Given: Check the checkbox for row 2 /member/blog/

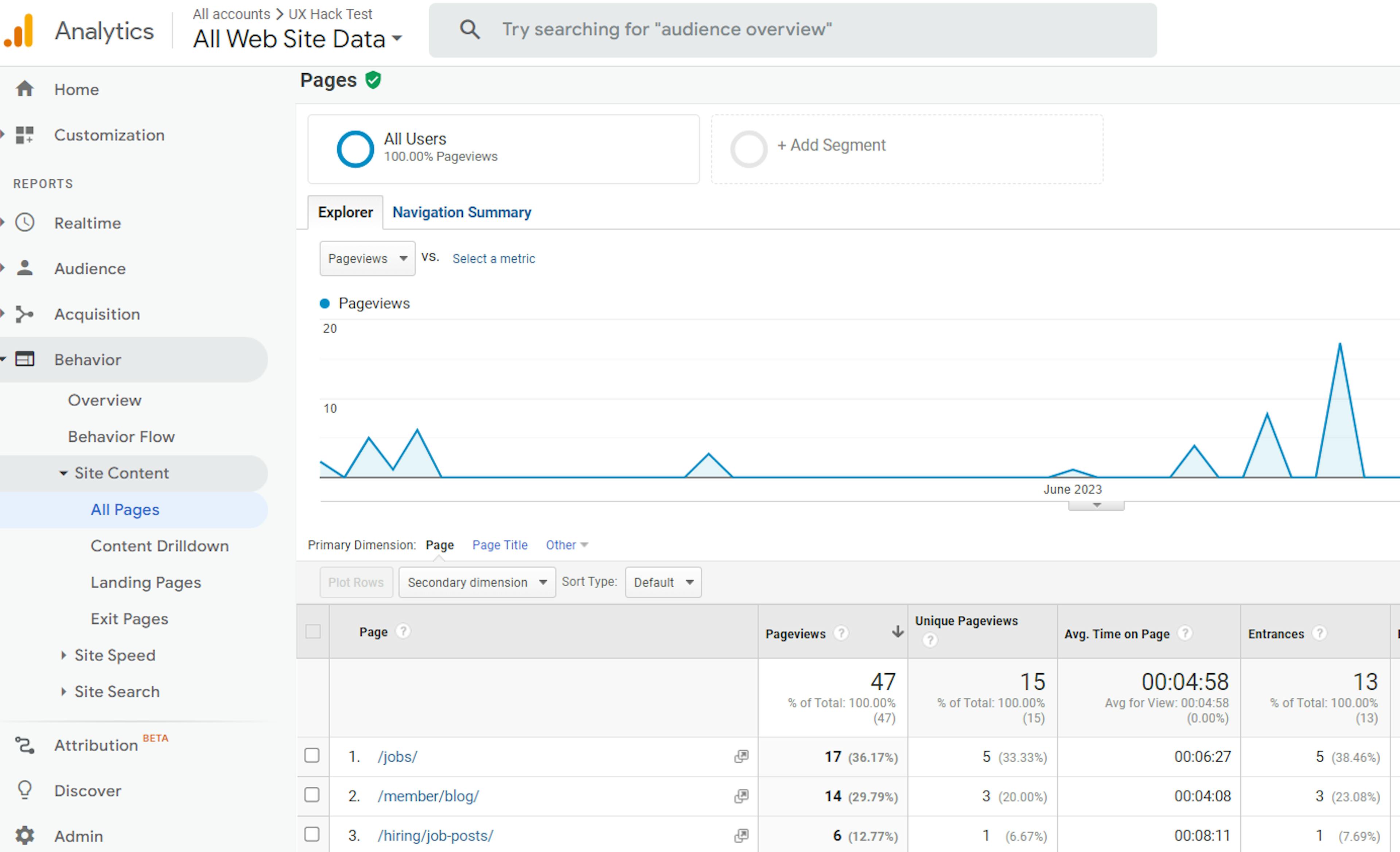Looking at the screenshot, I should (313, 796).
